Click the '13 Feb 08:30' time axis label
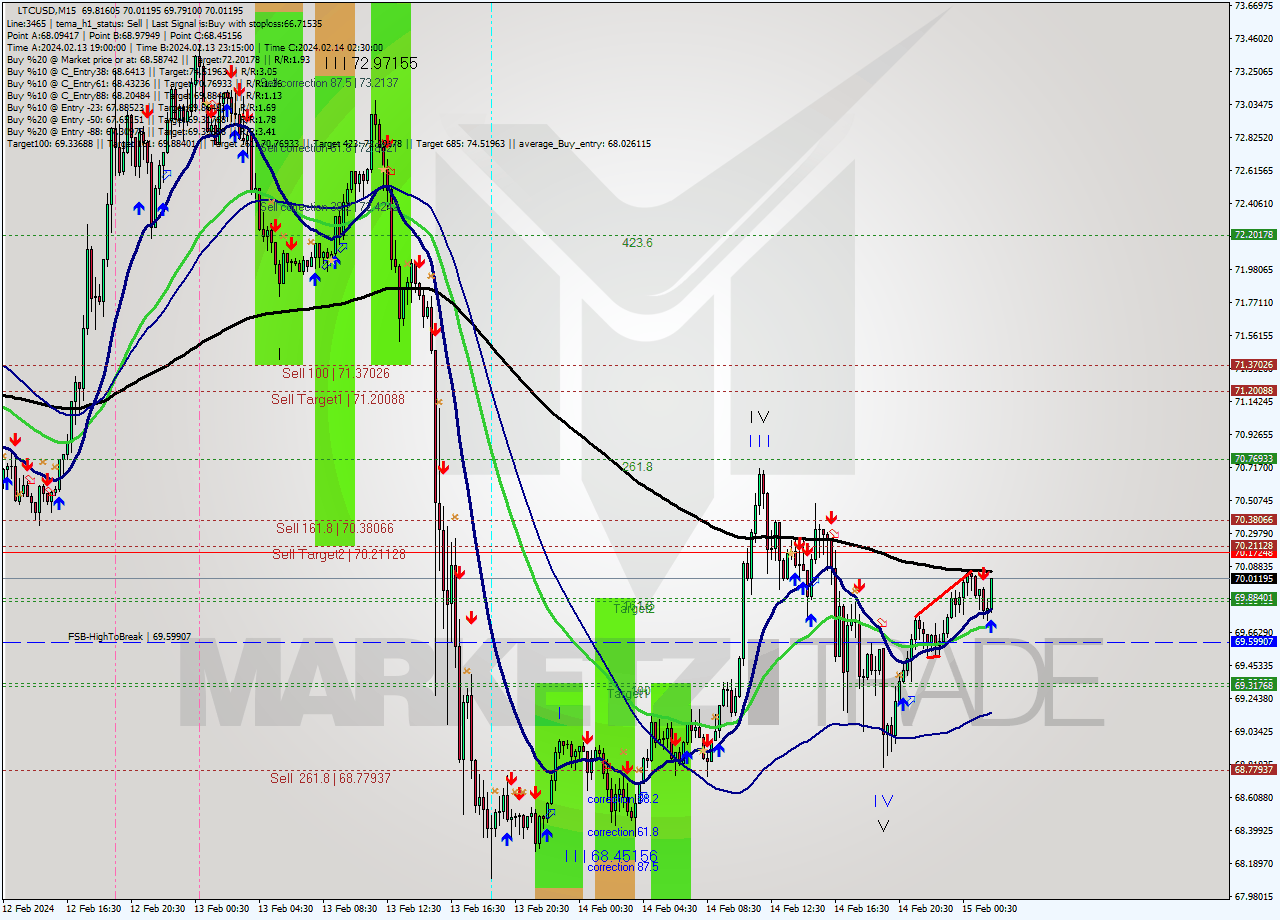 coord(350,909)
